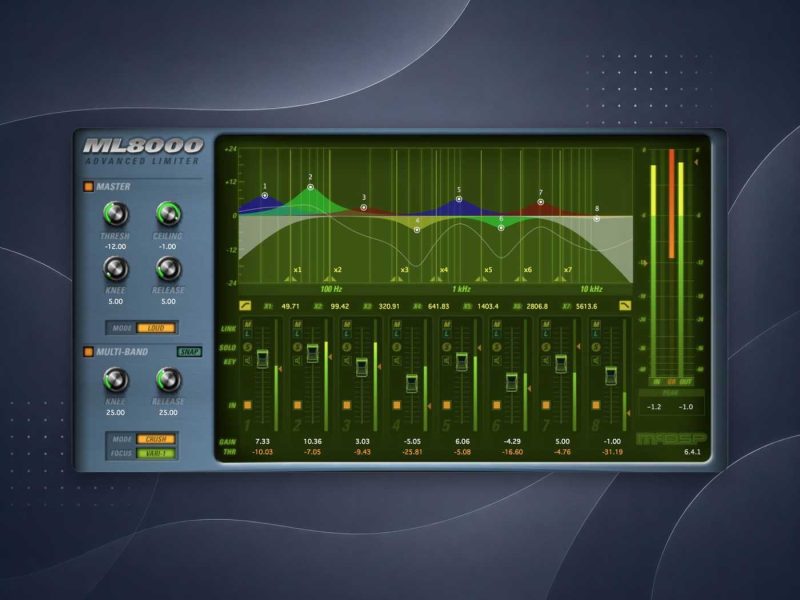
Task: Click the band 8 threshold value -31.19
Action: [612, 452]
